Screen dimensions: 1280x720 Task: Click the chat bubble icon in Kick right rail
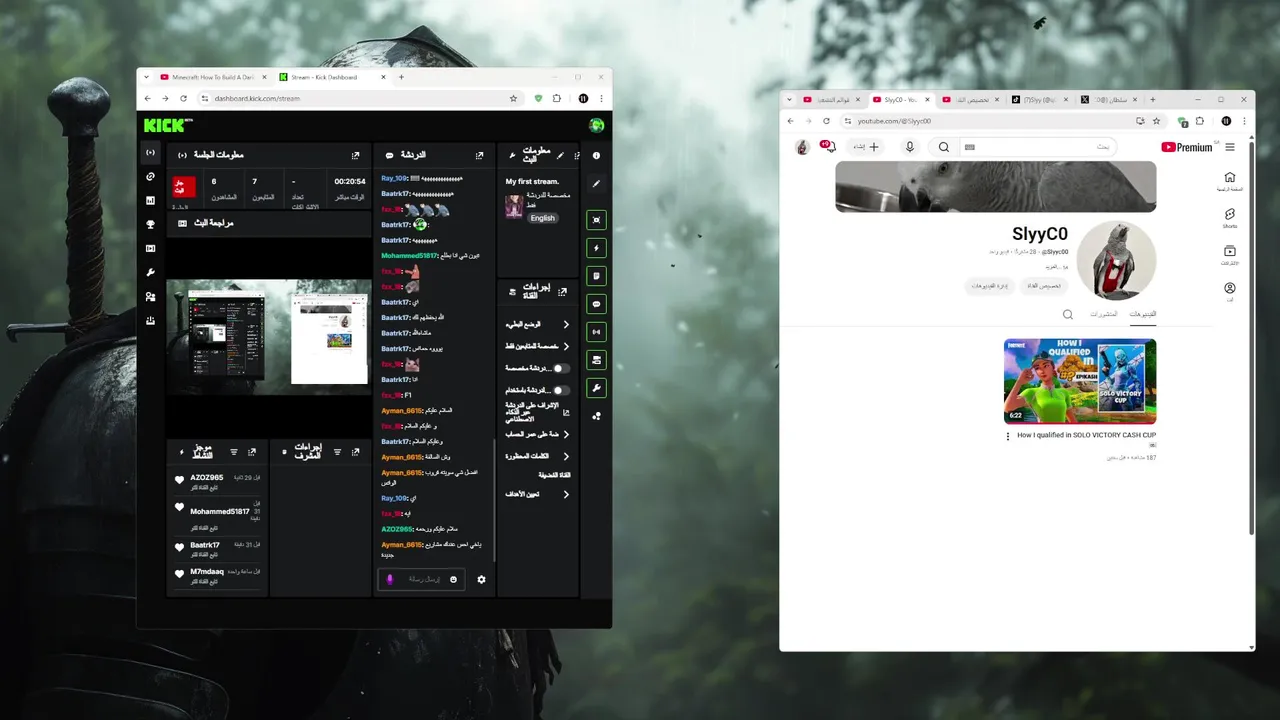(x=597, y=304)
